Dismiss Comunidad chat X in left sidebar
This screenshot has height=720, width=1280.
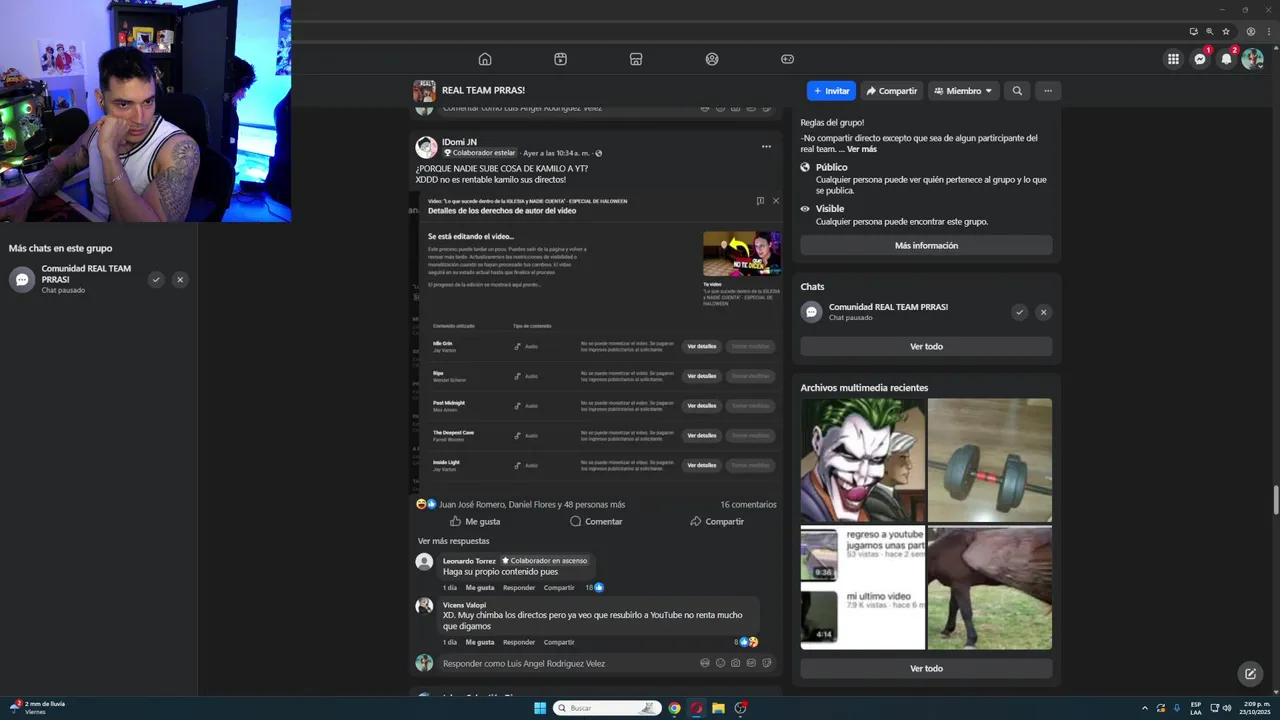(x=180, y=280)
